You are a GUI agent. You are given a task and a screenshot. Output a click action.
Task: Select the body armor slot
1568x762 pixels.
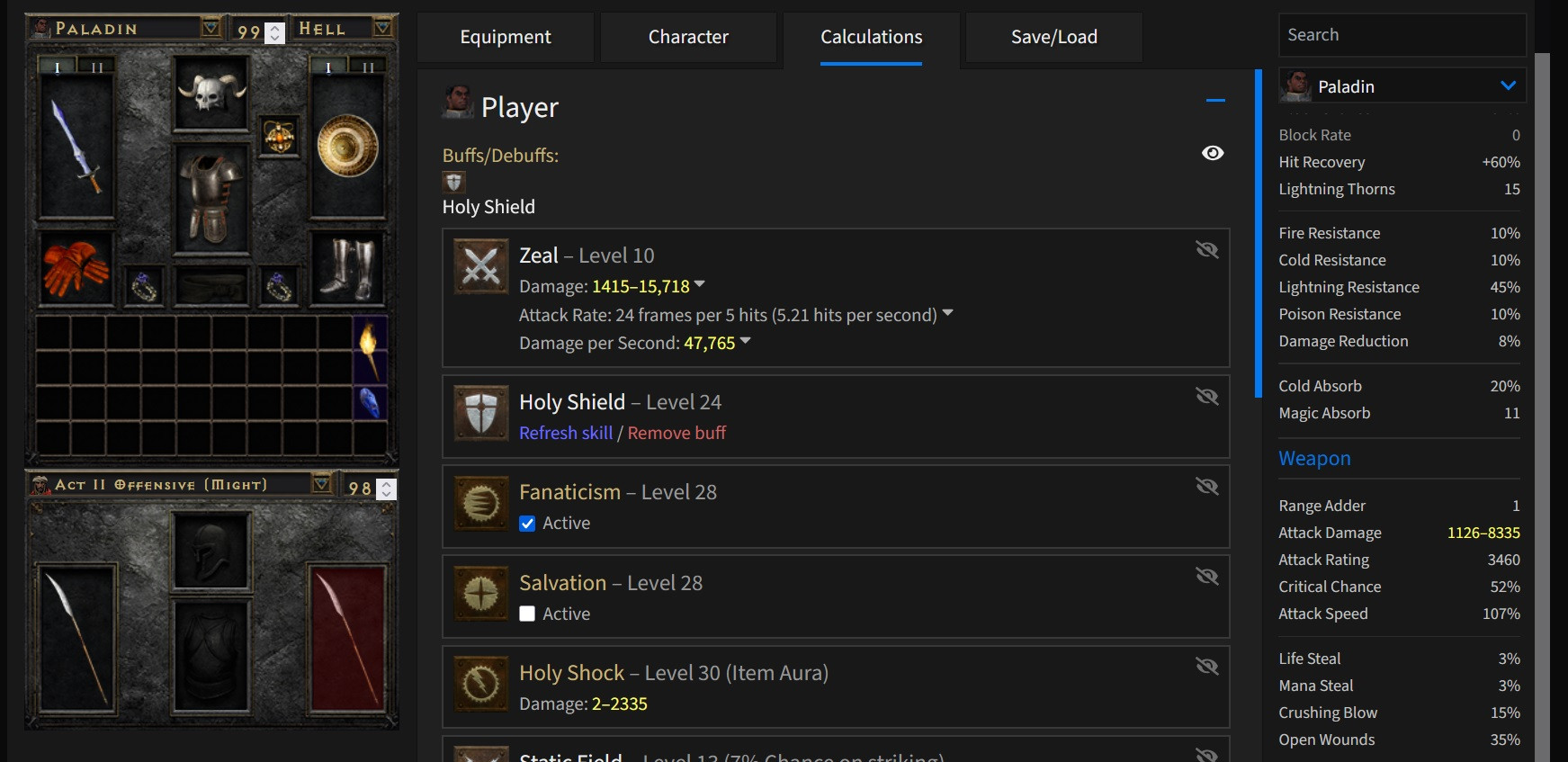pos(211,198)
